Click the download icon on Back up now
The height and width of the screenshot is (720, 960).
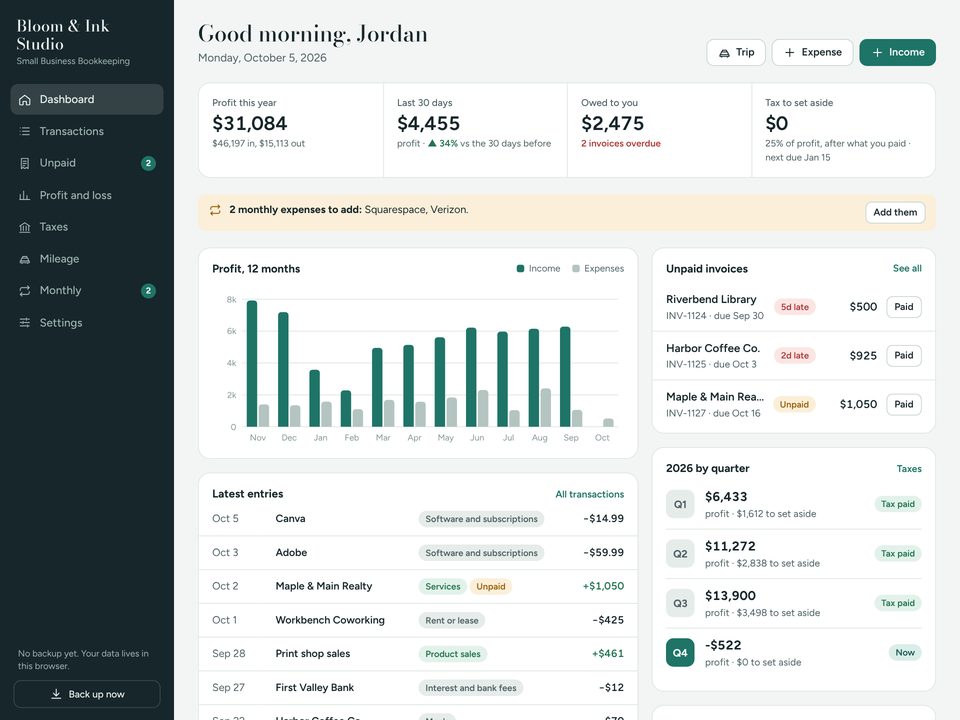[56, 694]
